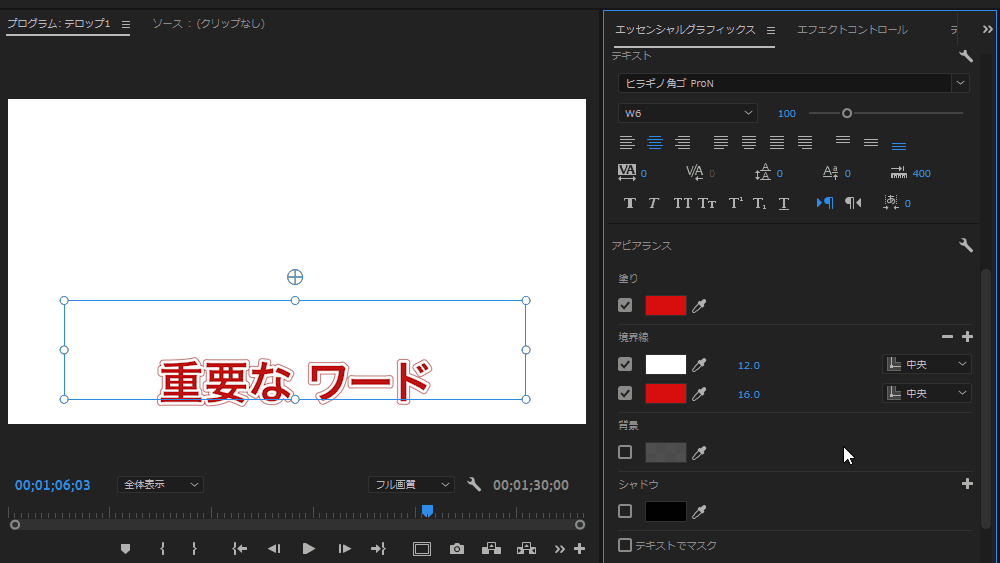Enable small caps Tt style
Image resolution: width=1000 pixels, height=563 pixels.
click(x=707, y=203)
